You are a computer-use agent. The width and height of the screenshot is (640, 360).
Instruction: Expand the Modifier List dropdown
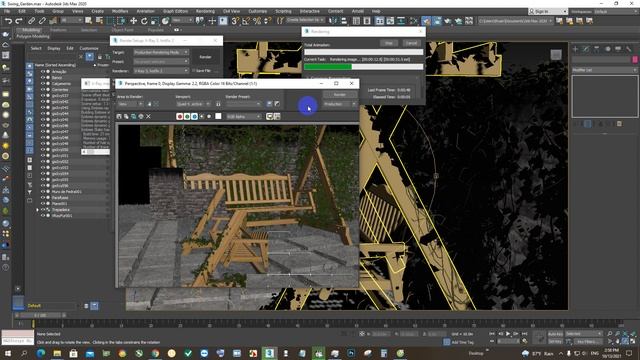[x=604, y=70]
